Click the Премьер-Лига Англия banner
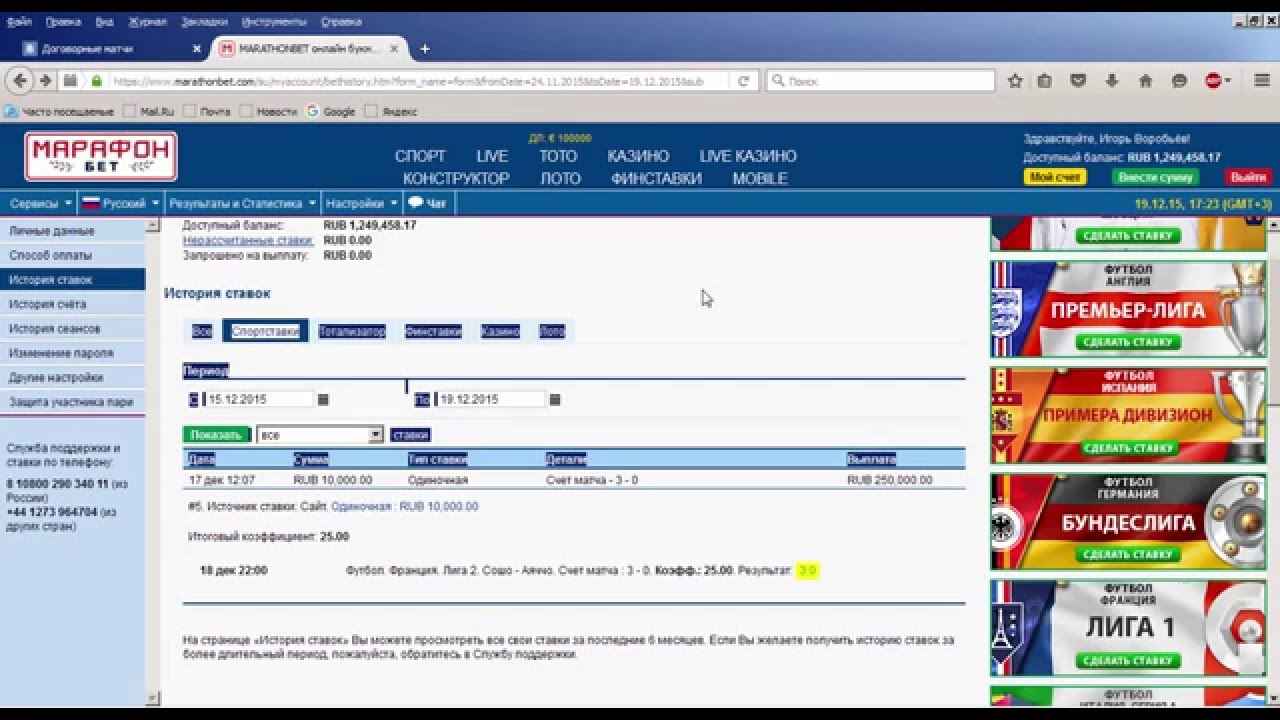The height and width of the screenshot is (720, 1280). click(1127, 309)
